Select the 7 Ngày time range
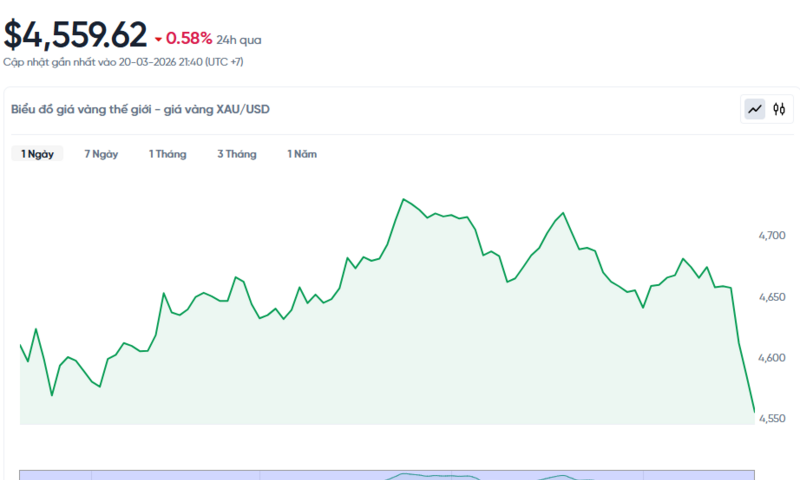 pos(101,154)
